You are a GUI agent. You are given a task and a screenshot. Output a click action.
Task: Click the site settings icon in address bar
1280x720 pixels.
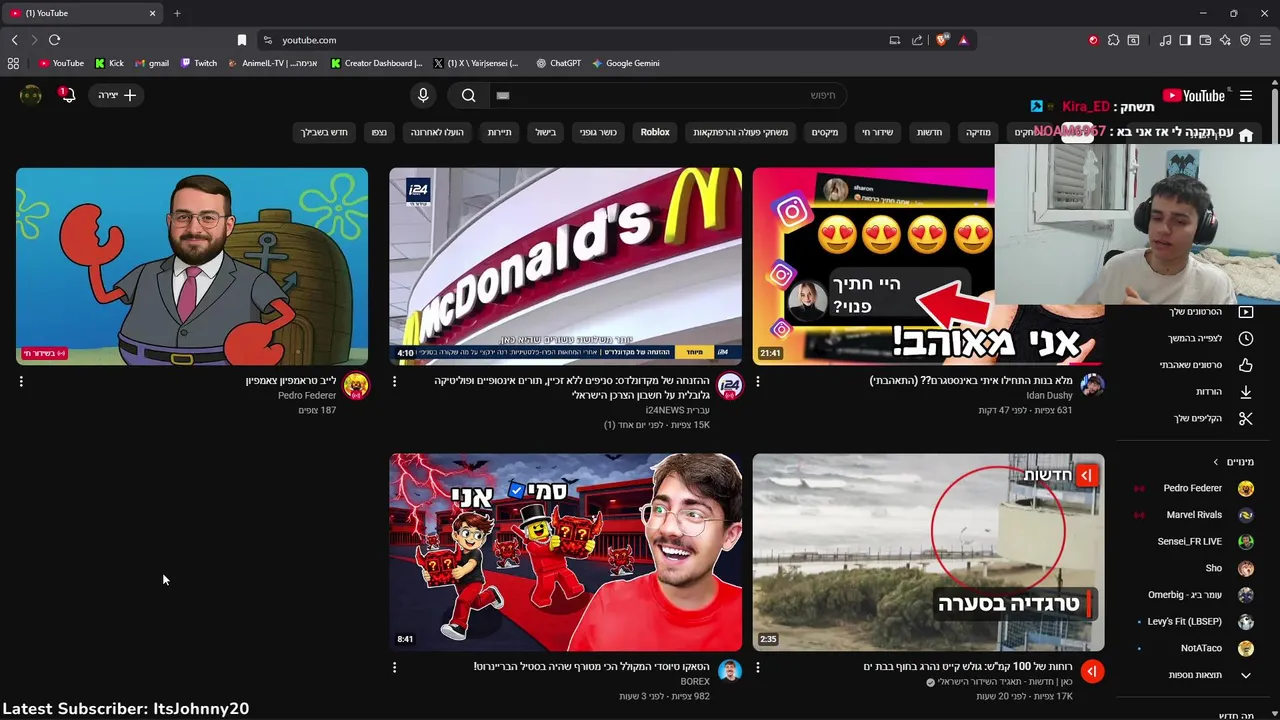267,40
